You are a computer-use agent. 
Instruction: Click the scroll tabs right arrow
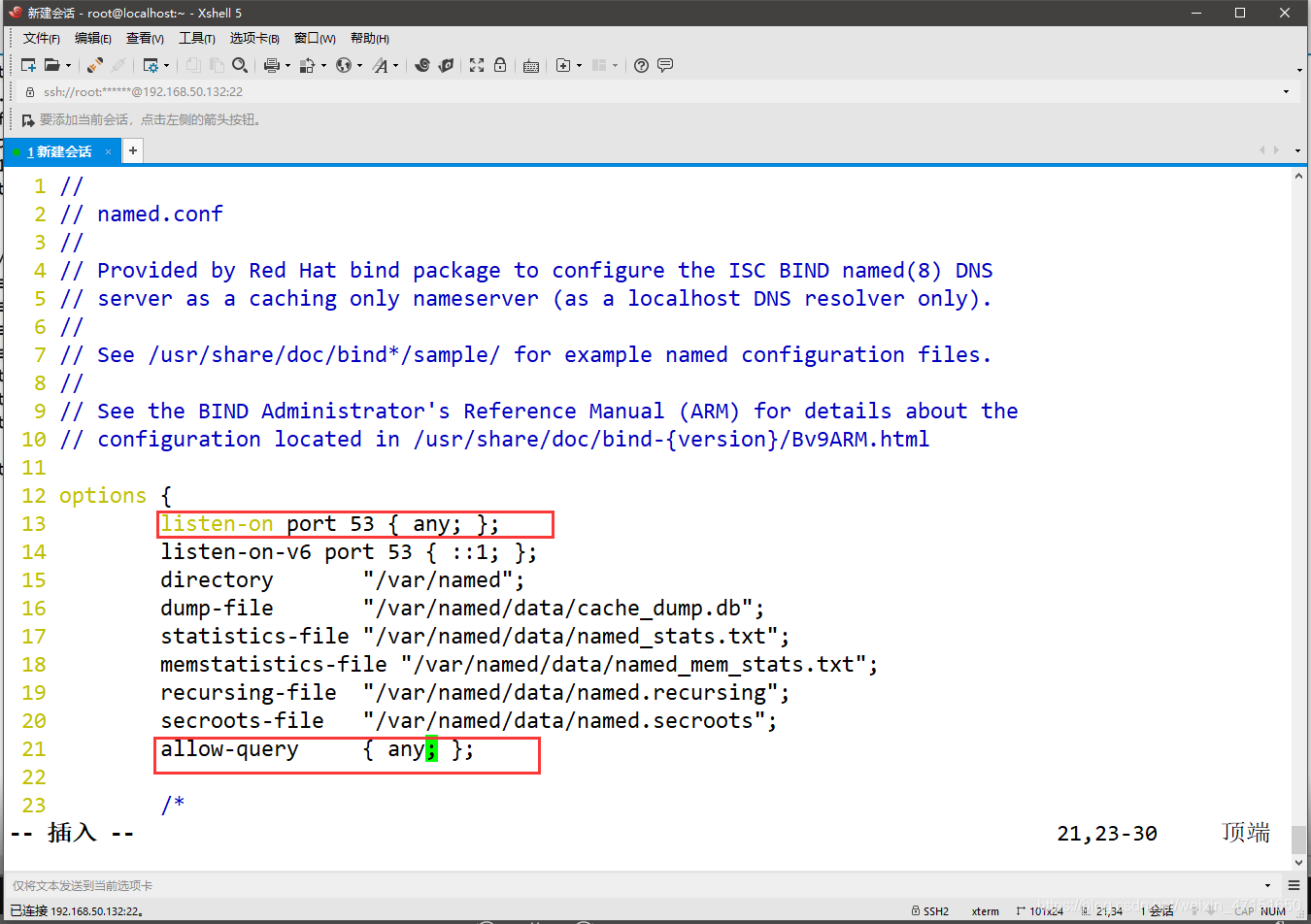click(x=1276, y=150)
